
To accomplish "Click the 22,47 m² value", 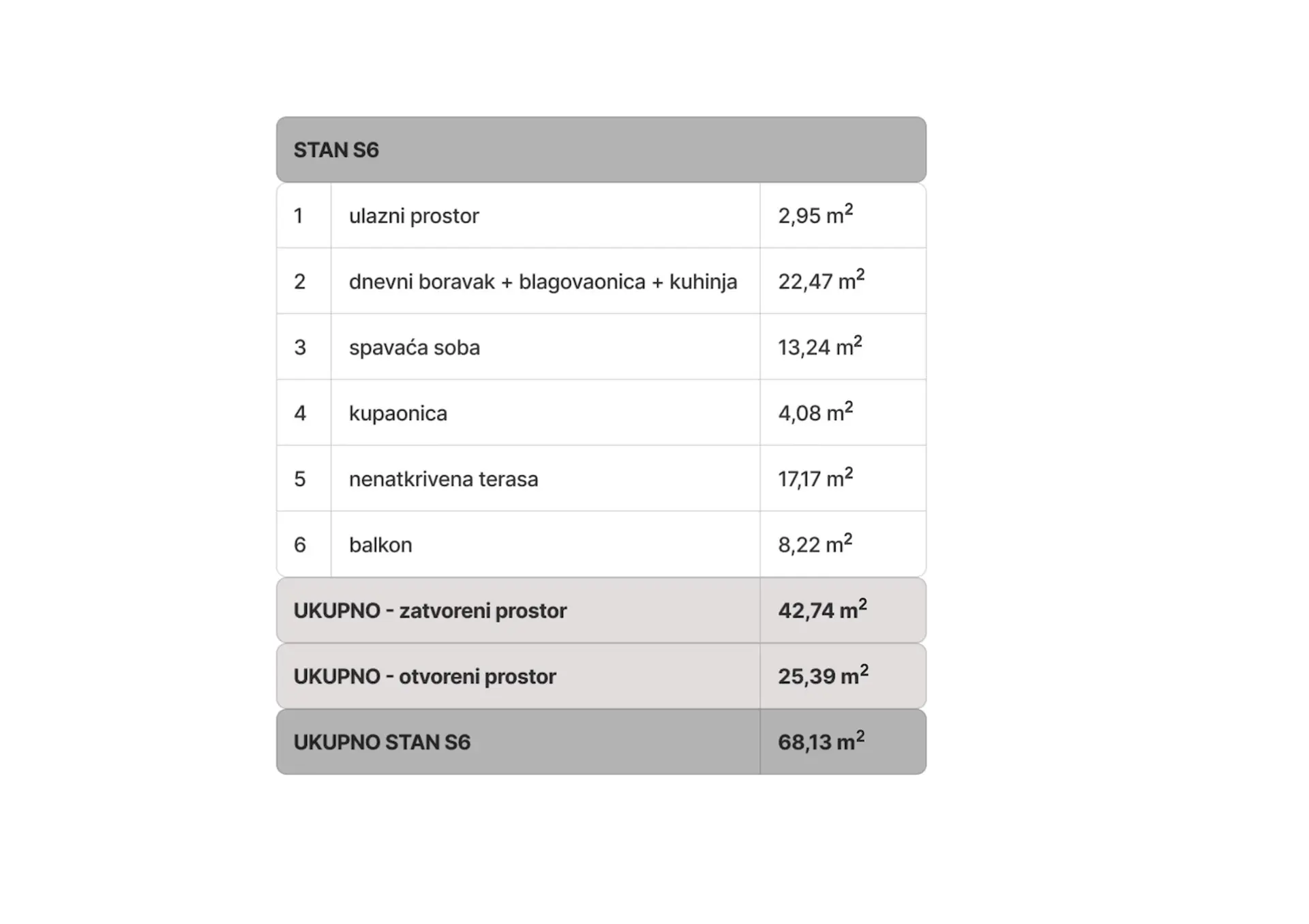I will pos(821,280).
